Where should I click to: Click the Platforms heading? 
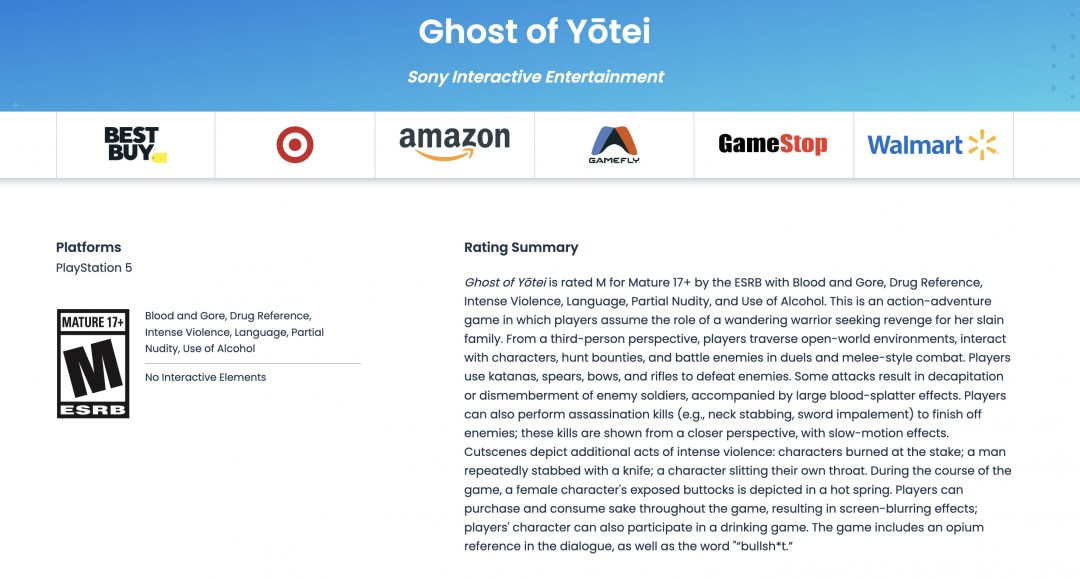pos(88,247)
